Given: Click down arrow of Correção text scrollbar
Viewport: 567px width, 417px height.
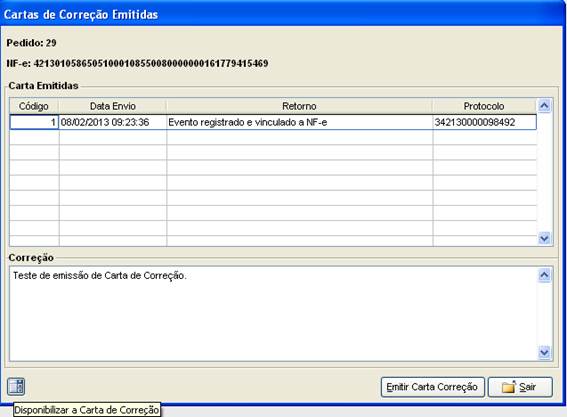Looking at the screenshot, I should (x=544, y=352).
